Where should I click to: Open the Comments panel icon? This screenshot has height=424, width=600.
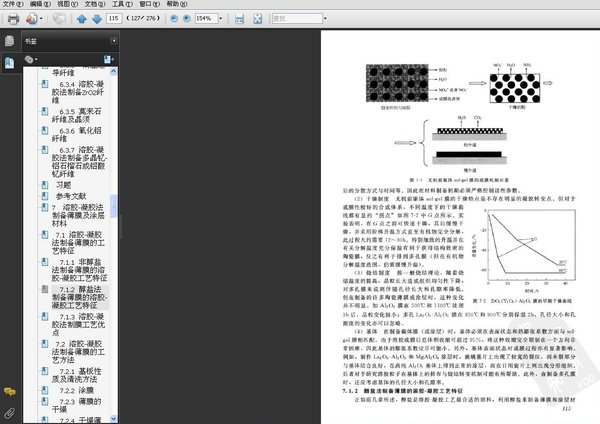point(10,391)
